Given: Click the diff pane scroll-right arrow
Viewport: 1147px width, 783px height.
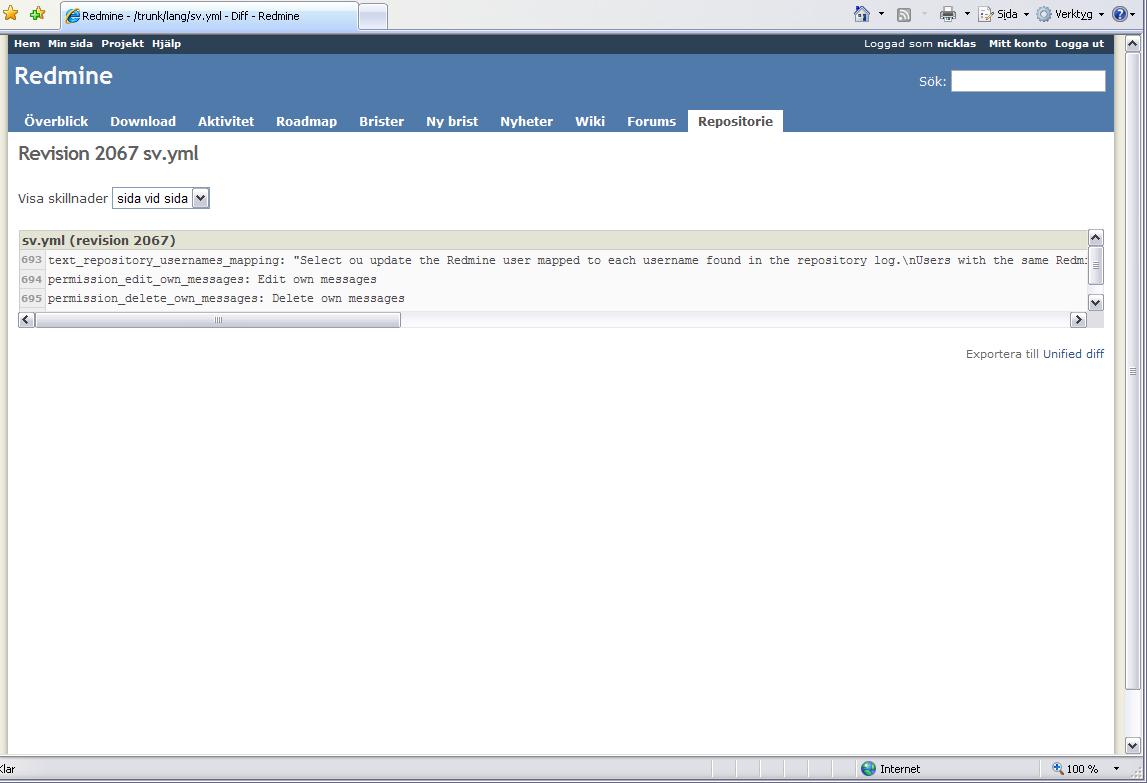Looking at the screenshot, I should click(x=1078, y=320).
